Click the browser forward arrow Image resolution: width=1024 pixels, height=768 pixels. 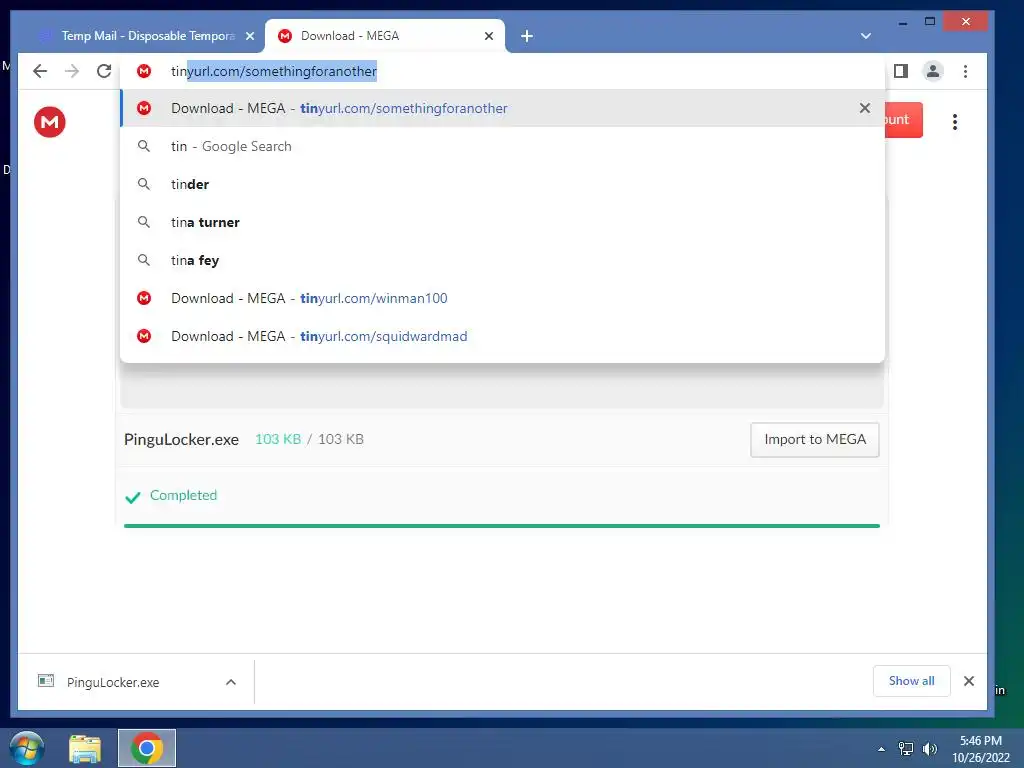point(72,71)
